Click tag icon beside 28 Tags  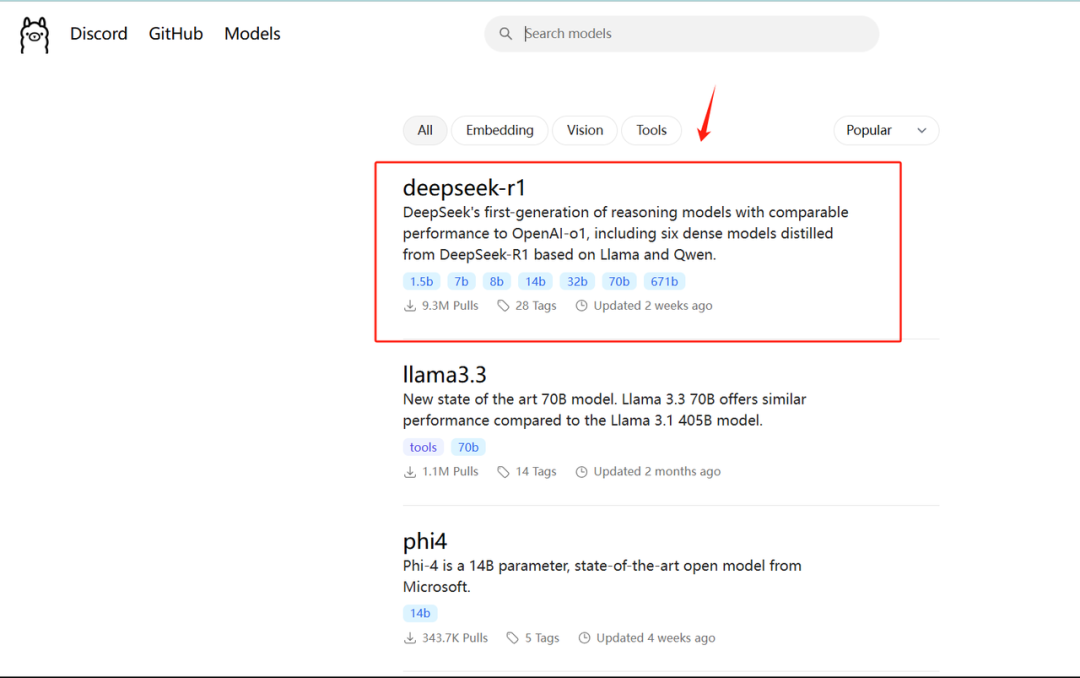503,305
